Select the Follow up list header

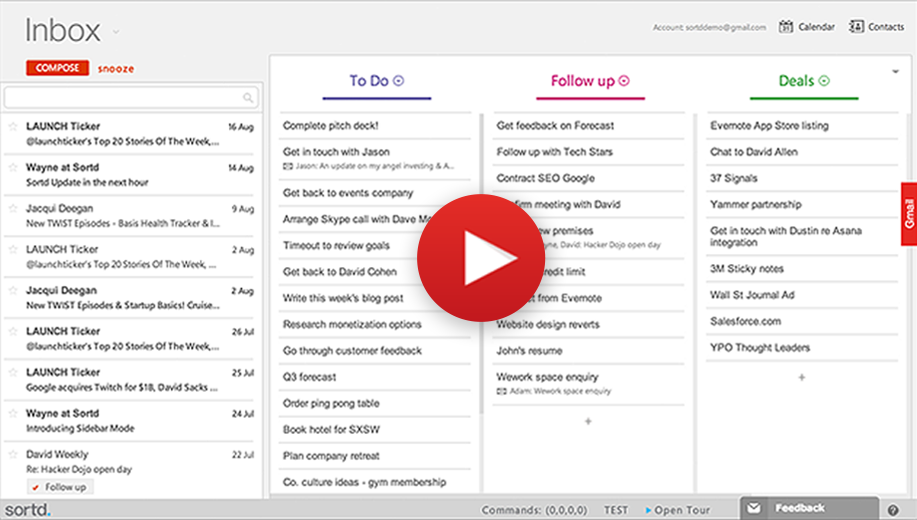pyautogui.click(x=583, y=81)
